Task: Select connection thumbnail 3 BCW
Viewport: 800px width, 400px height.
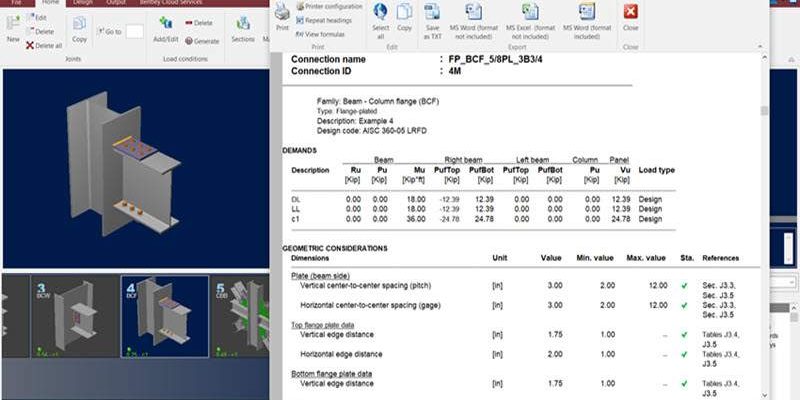Action: 74,316
